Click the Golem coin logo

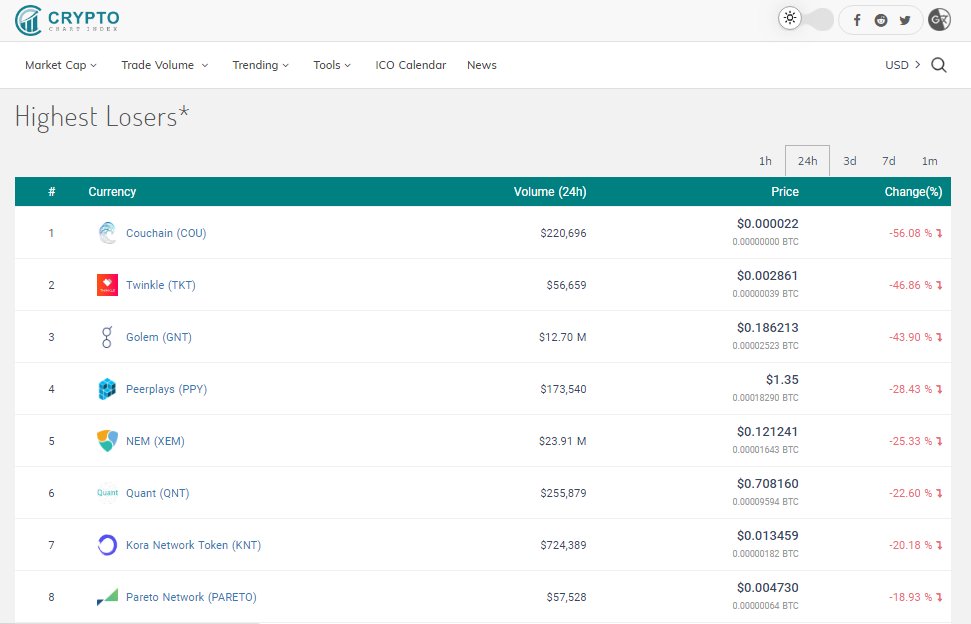tap(107, 337)
